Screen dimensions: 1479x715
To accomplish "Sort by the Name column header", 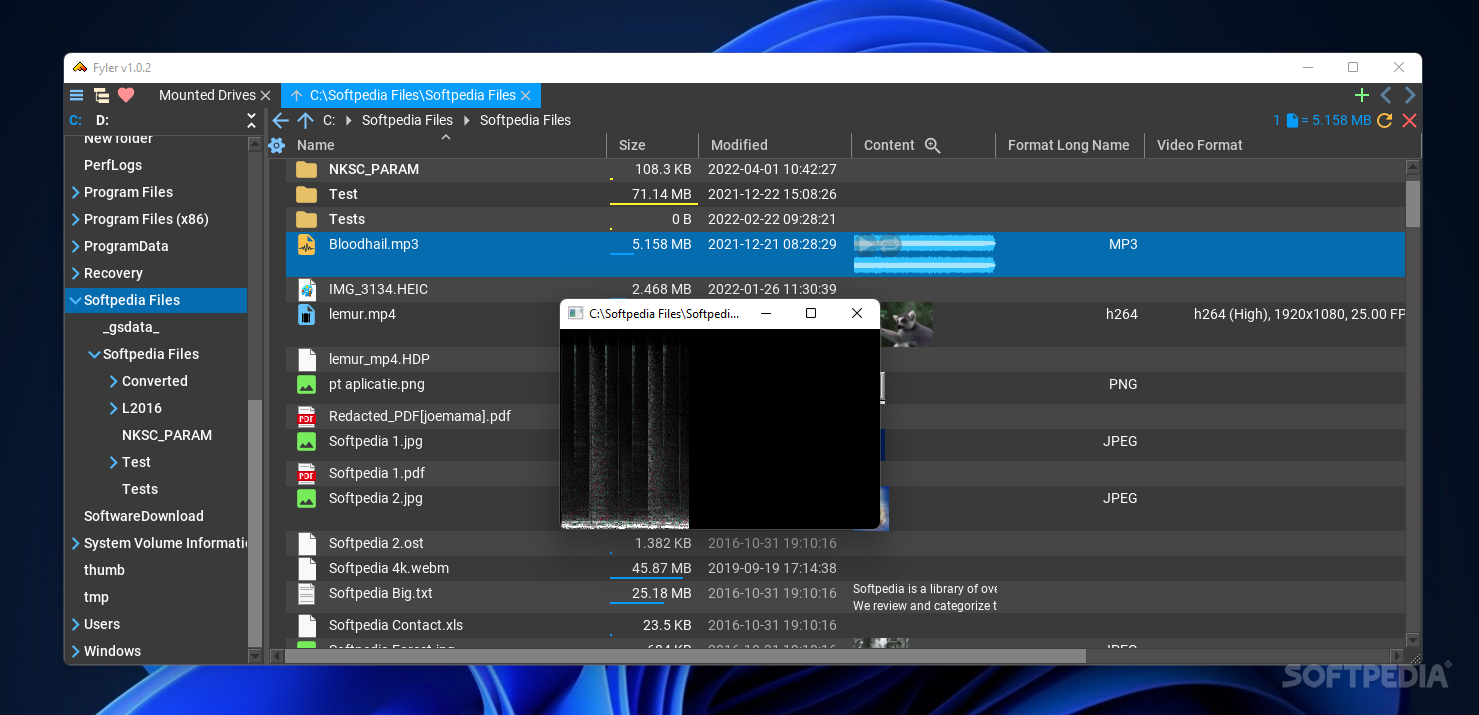I will pos(316,145).
